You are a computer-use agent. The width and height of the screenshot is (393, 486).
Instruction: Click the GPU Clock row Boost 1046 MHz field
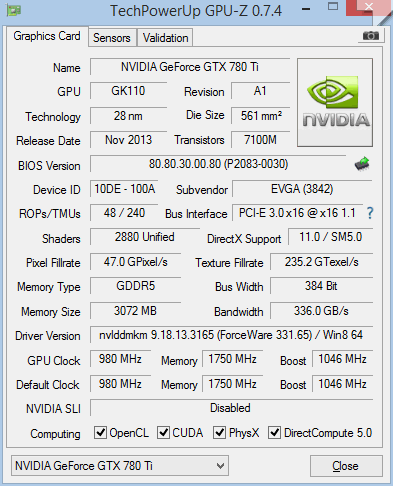point(342,359)
